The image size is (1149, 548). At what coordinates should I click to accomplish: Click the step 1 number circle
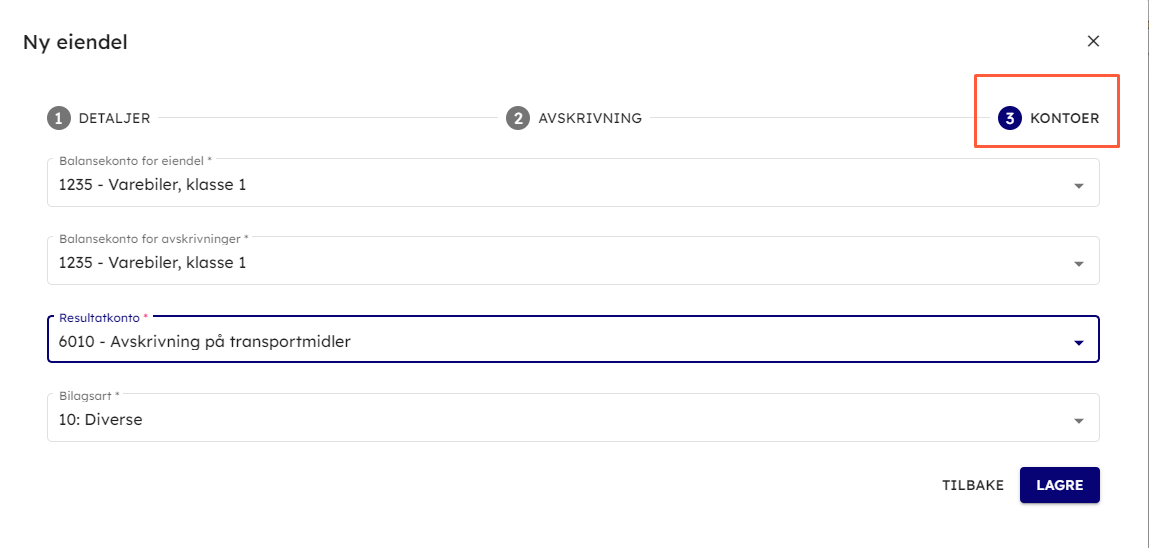58,118
